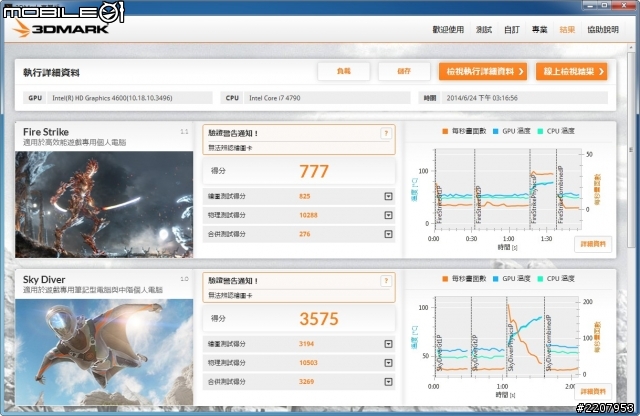Click the Sky Diver warning help question mark

click(386, 281)
